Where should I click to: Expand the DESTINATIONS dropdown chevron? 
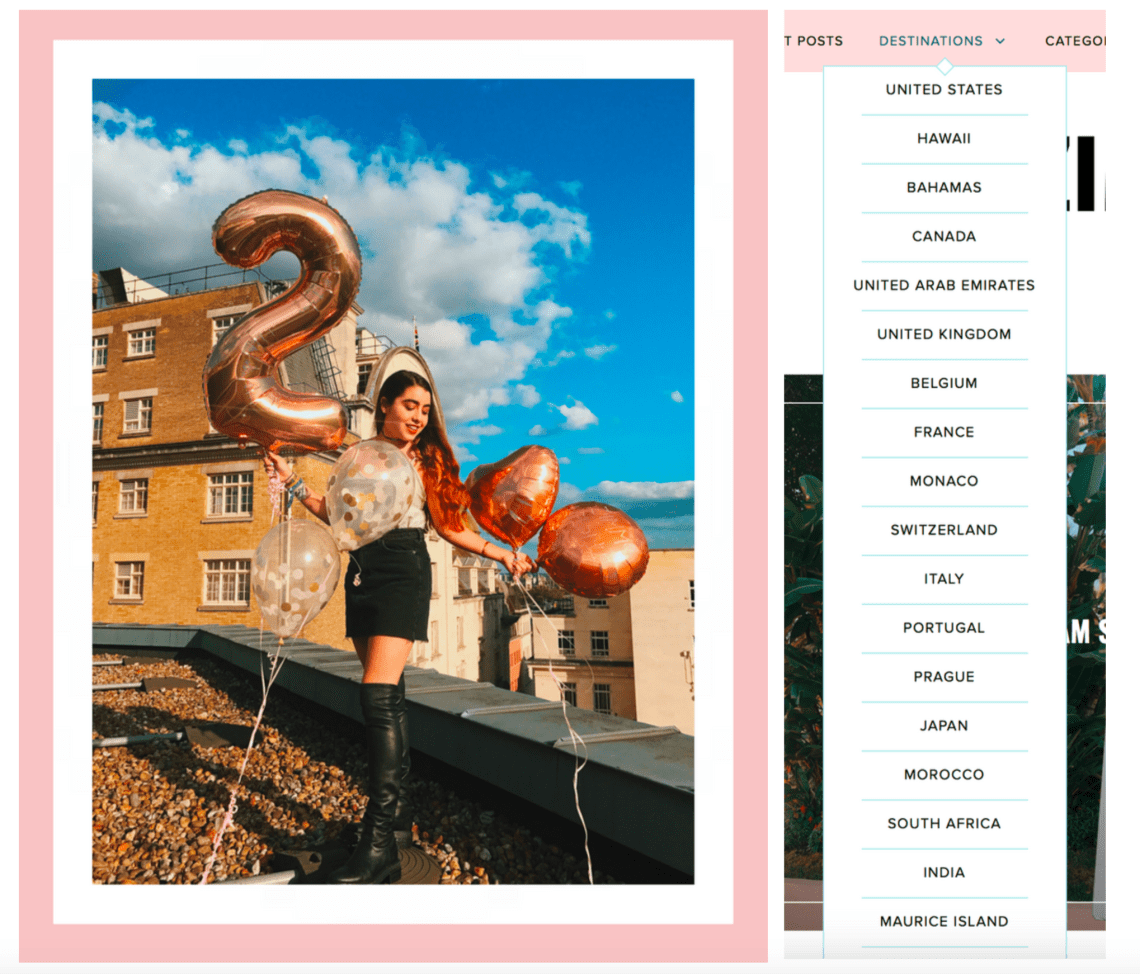(x=999, y=41)
